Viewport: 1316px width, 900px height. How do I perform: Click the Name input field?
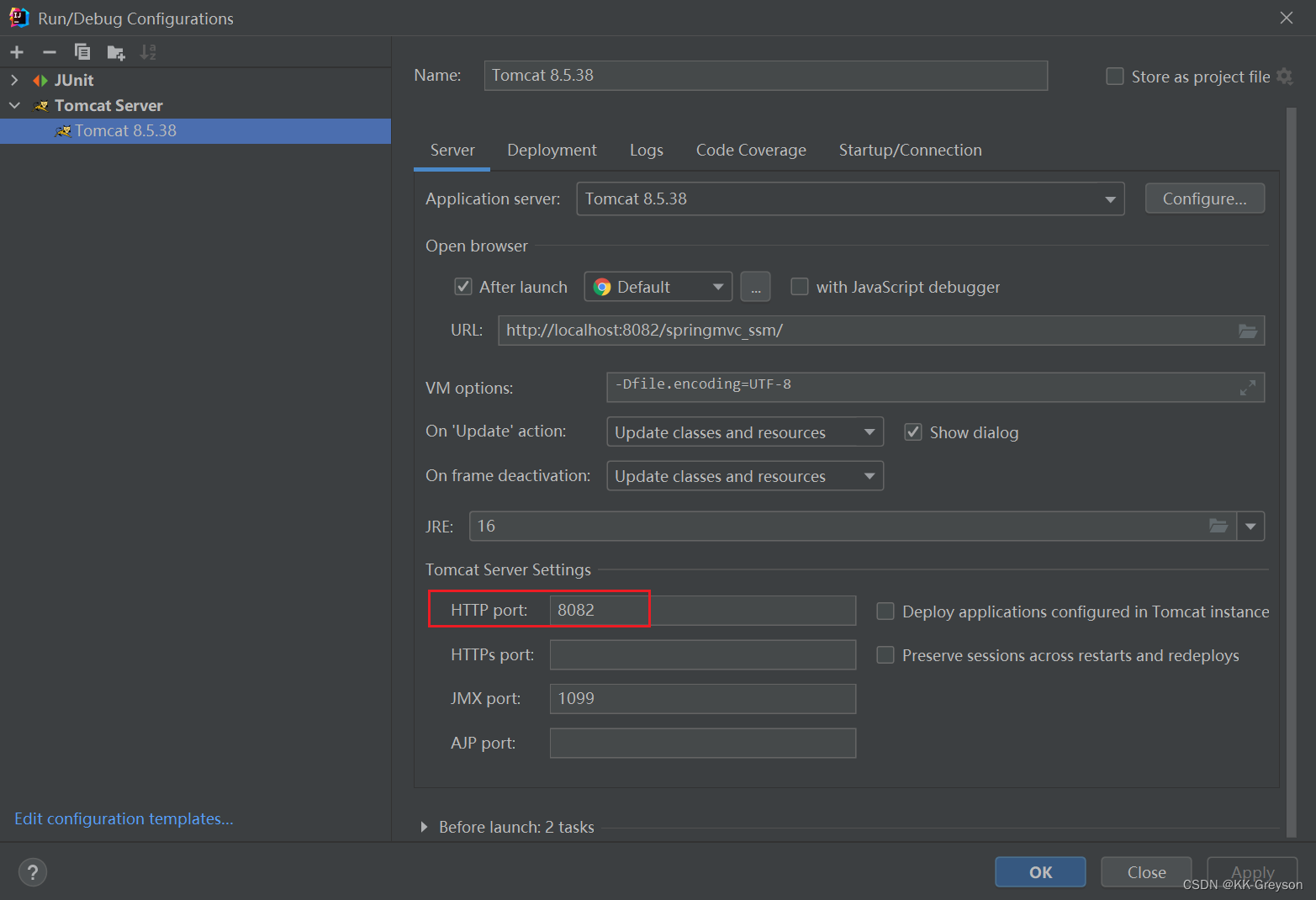tap(766, 76)
